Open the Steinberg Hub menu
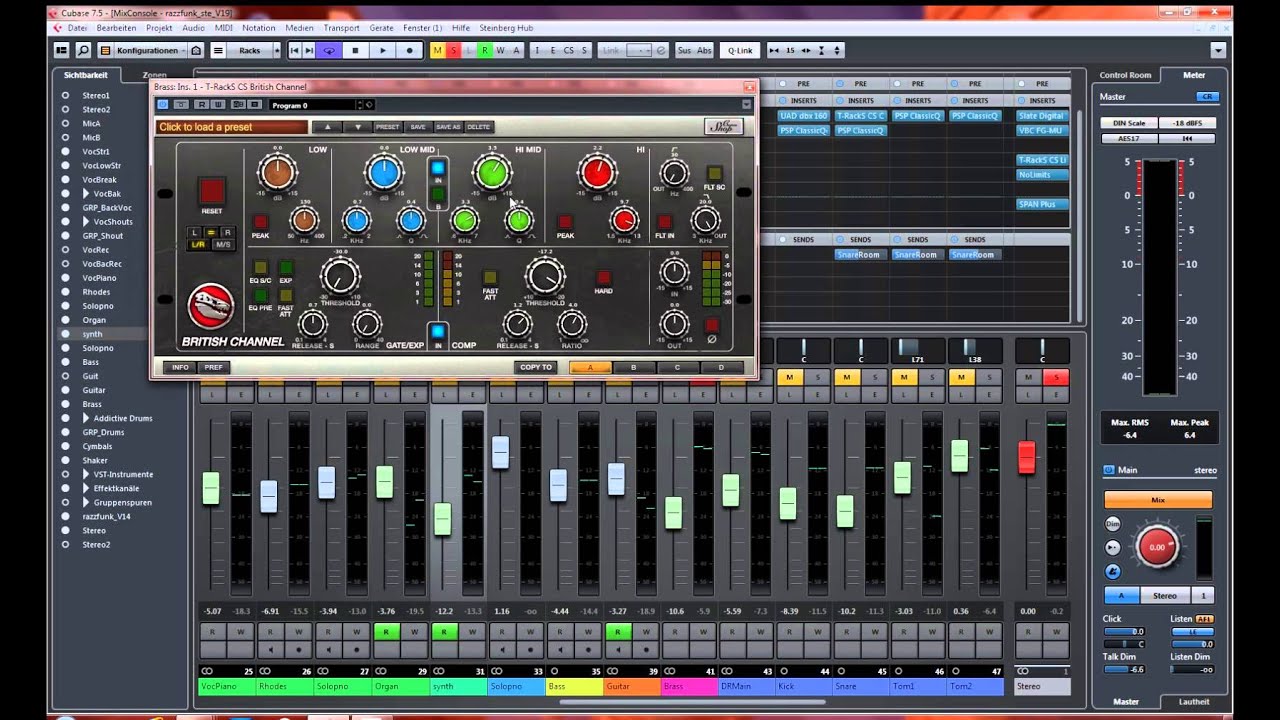Viewport: 1280px width, 720px height. click(x=505, y=28)
